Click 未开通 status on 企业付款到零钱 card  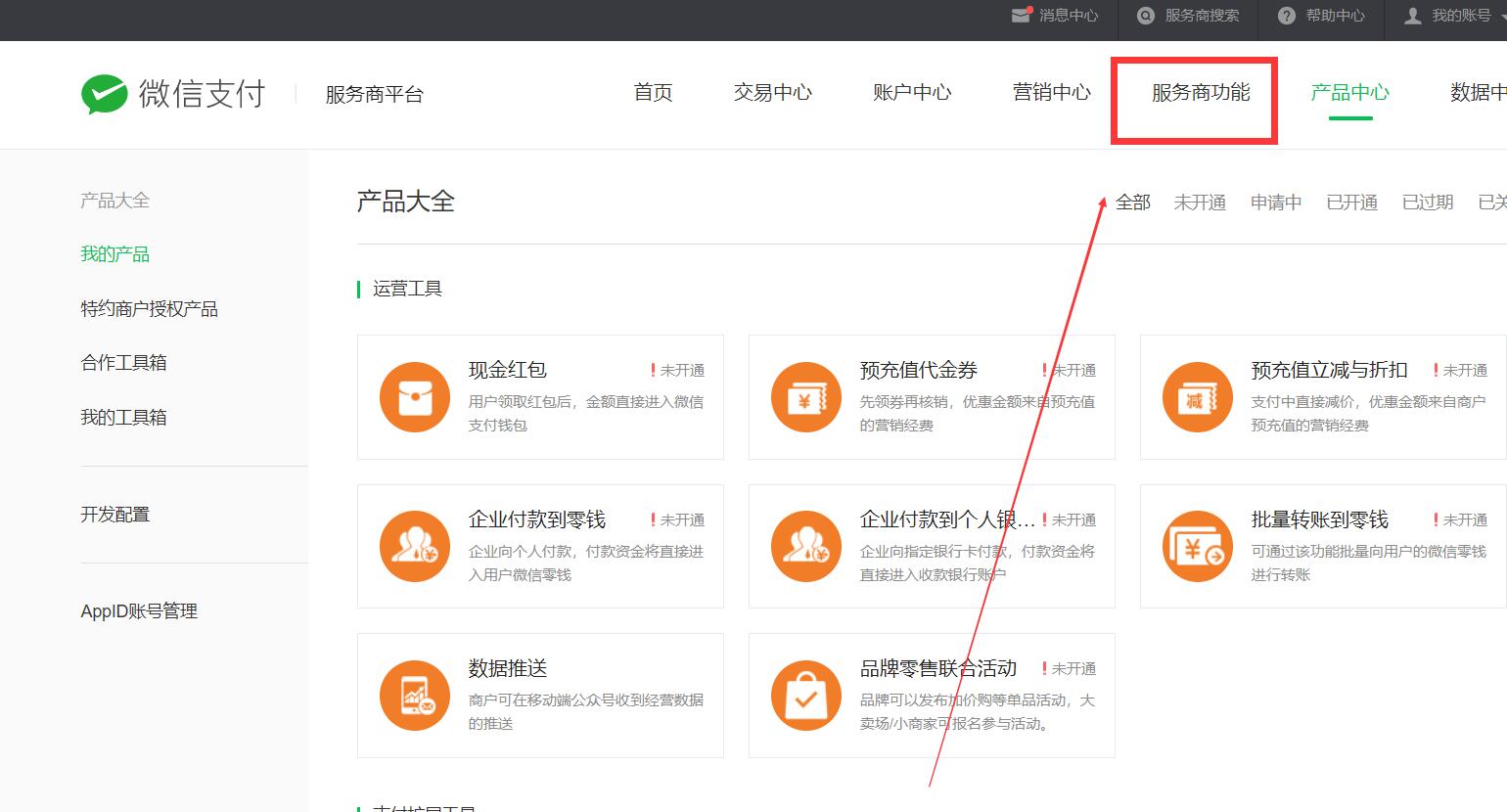tap(682, 520)
